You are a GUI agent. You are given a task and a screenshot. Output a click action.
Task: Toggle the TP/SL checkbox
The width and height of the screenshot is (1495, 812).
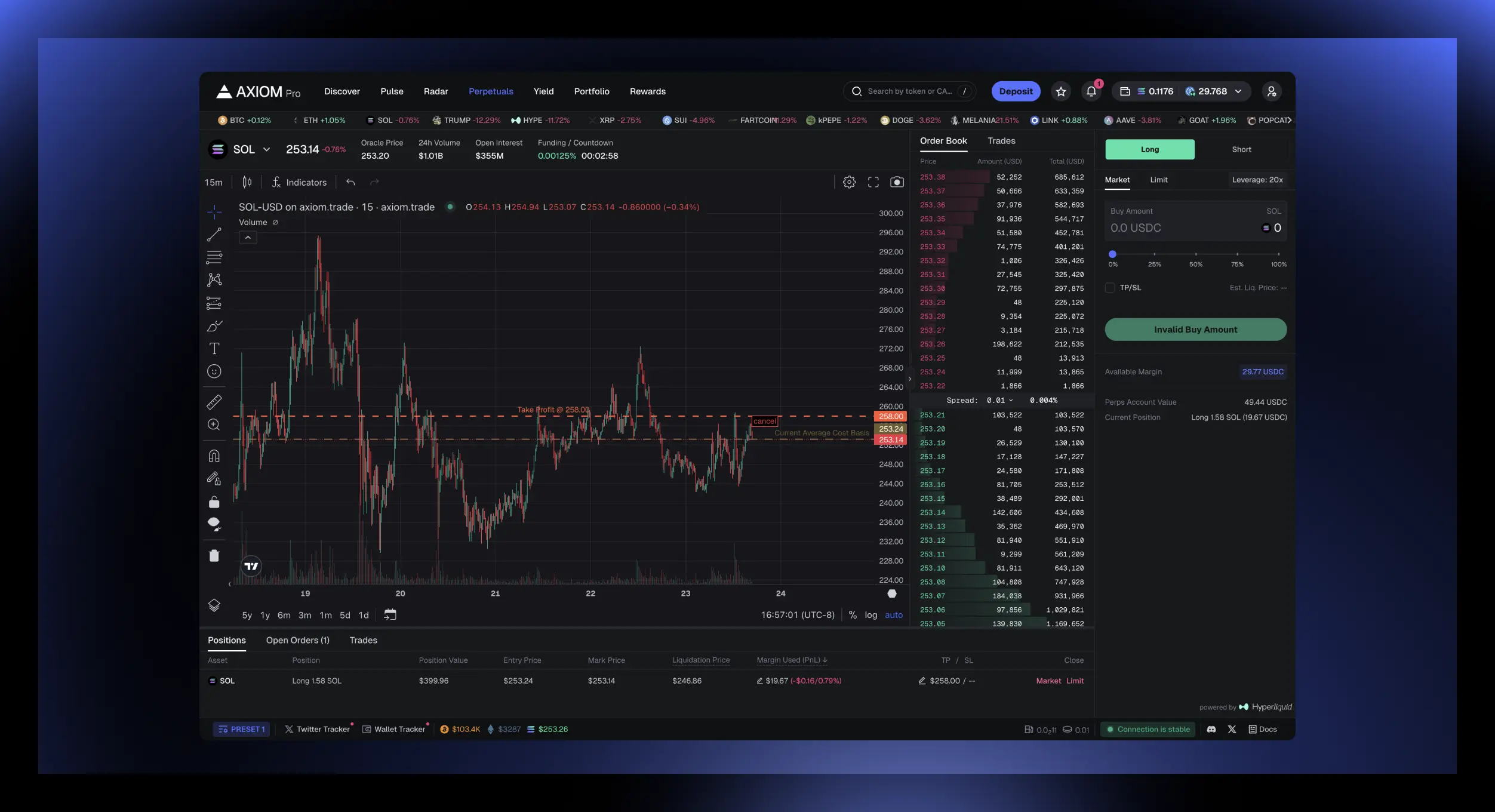click(1108, 288)
